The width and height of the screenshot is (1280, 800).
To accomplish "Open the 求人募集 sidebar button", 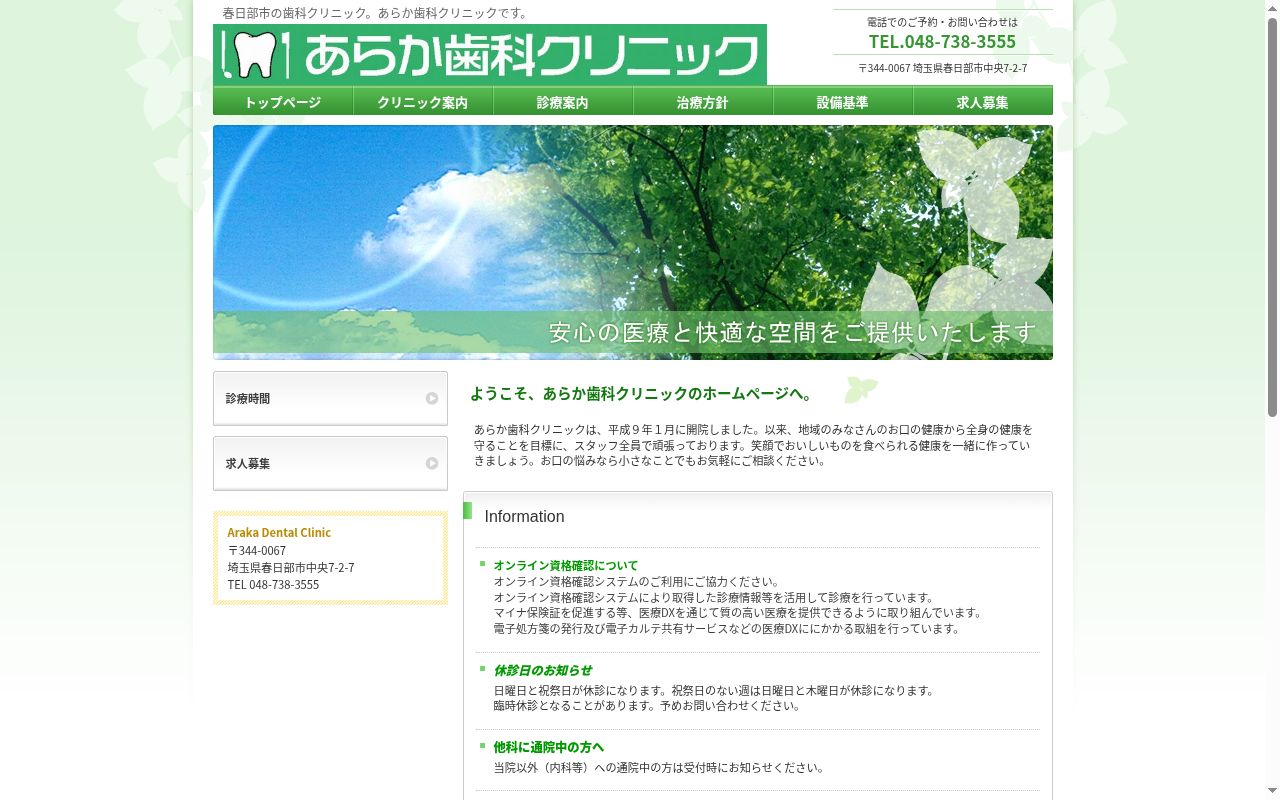I will [x=330, y=463].
